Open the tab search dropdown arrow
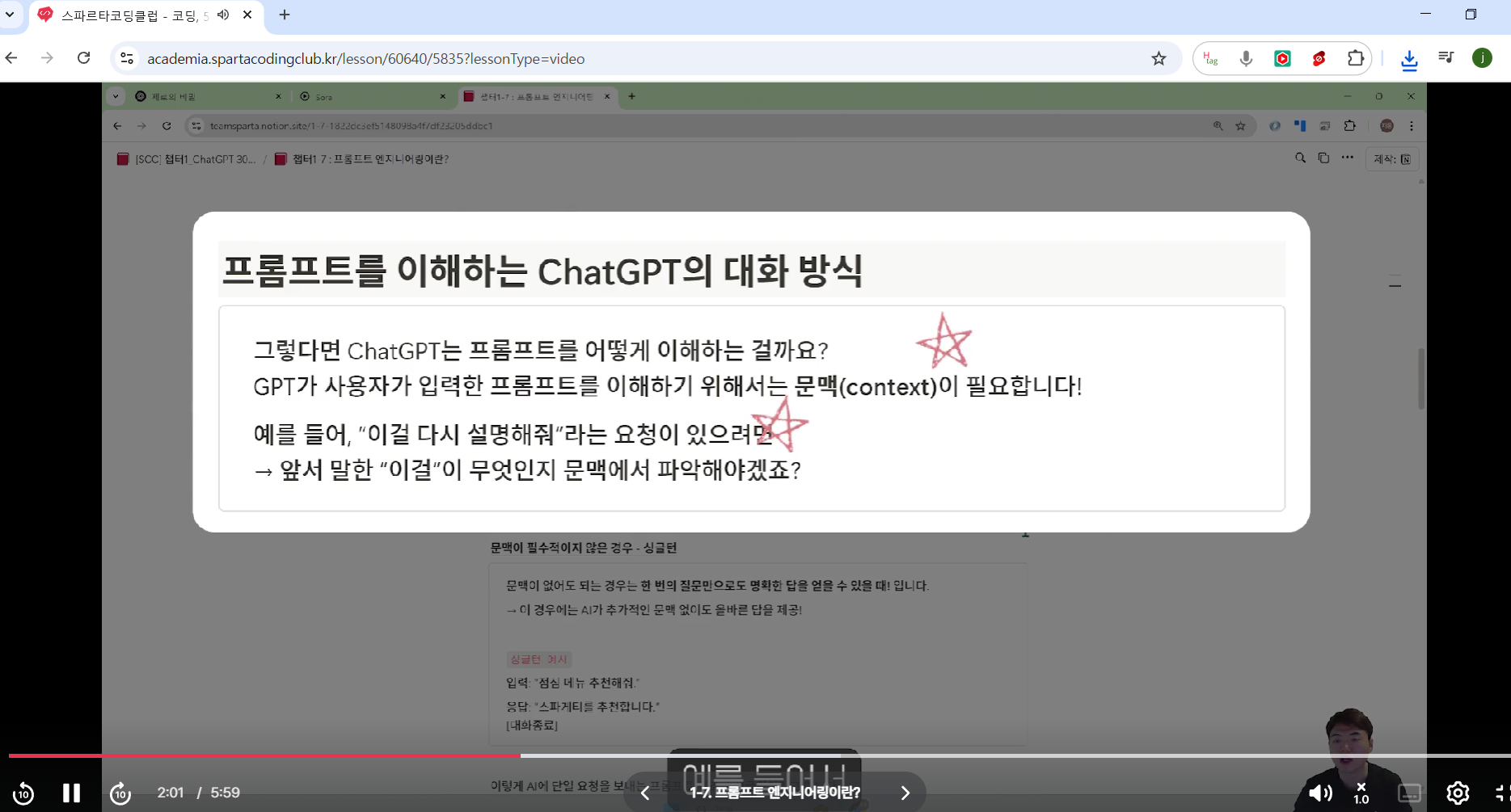 [x=10, y=15]
